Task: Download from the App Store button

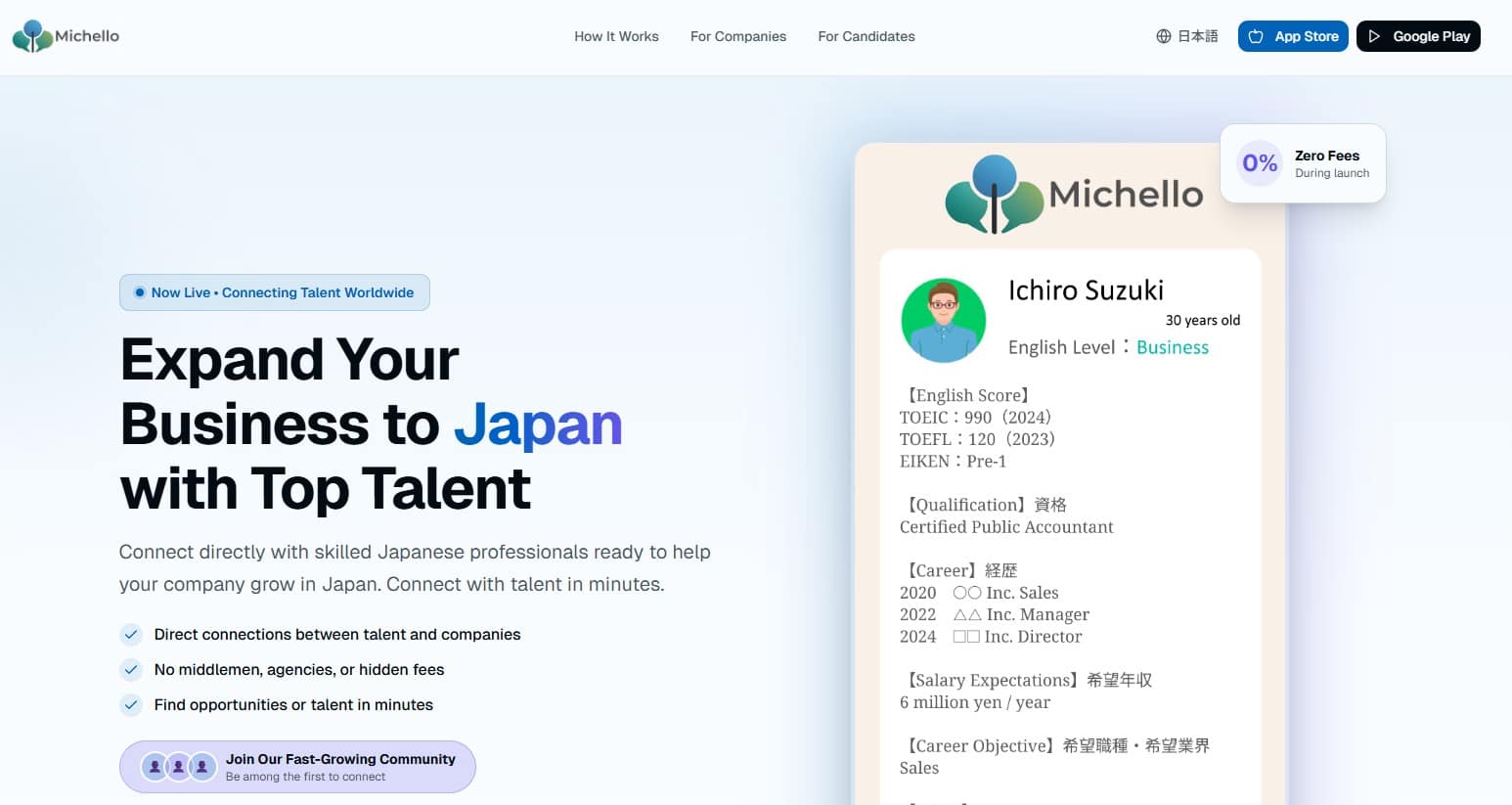Action: tap(1292, 36)
